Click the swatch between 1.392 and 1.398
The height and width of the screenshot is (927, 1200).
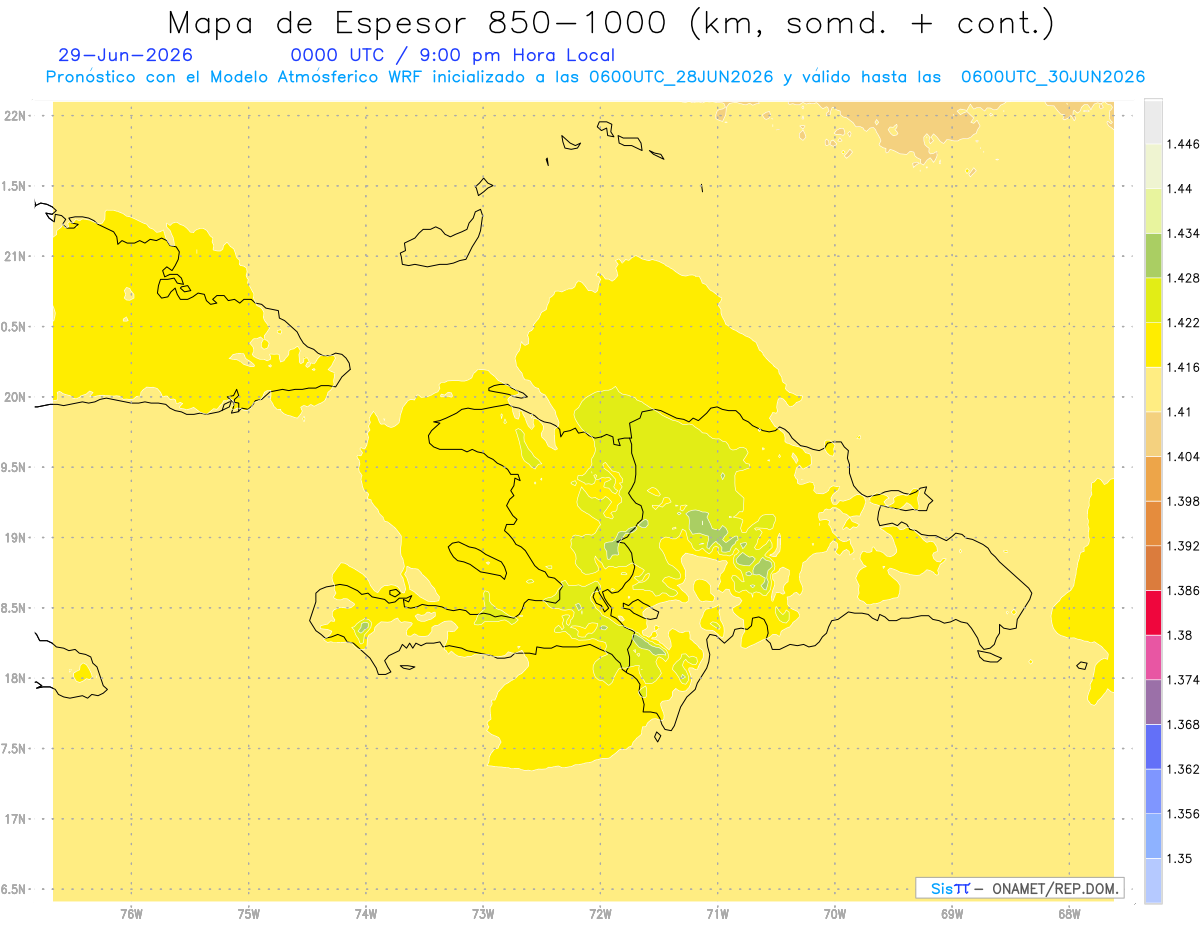[x=1153, y=523]
